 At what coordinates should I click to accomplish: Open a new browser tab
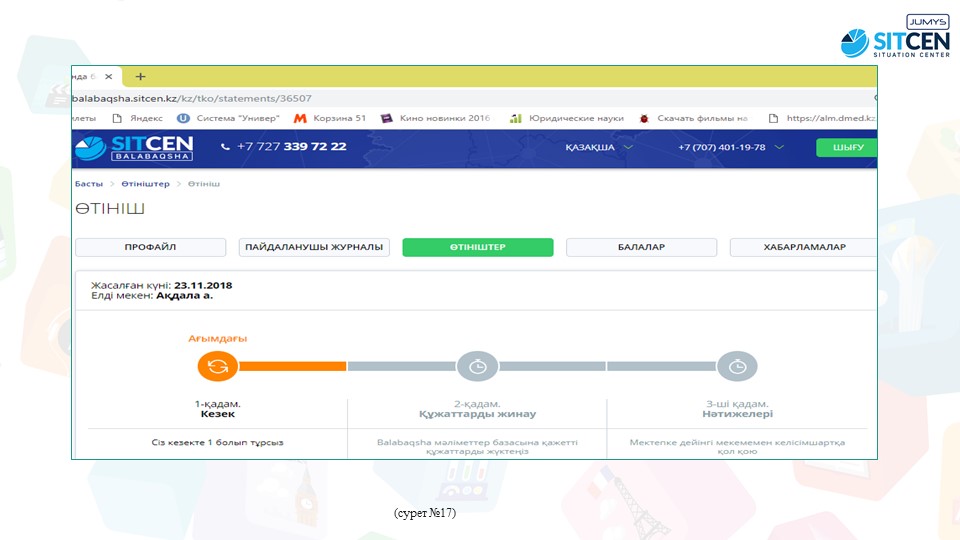(x=140, y=77)
